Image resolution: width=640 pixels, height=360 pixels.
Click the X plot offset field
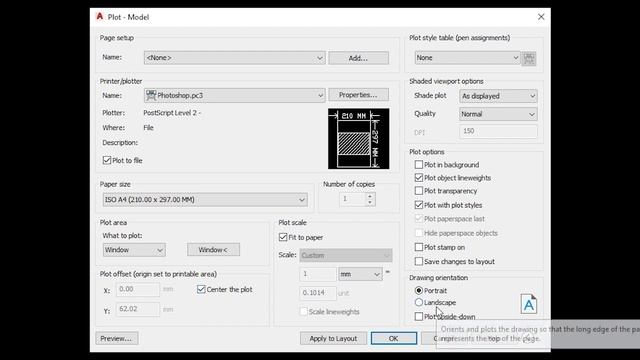(x=138, y=289)
